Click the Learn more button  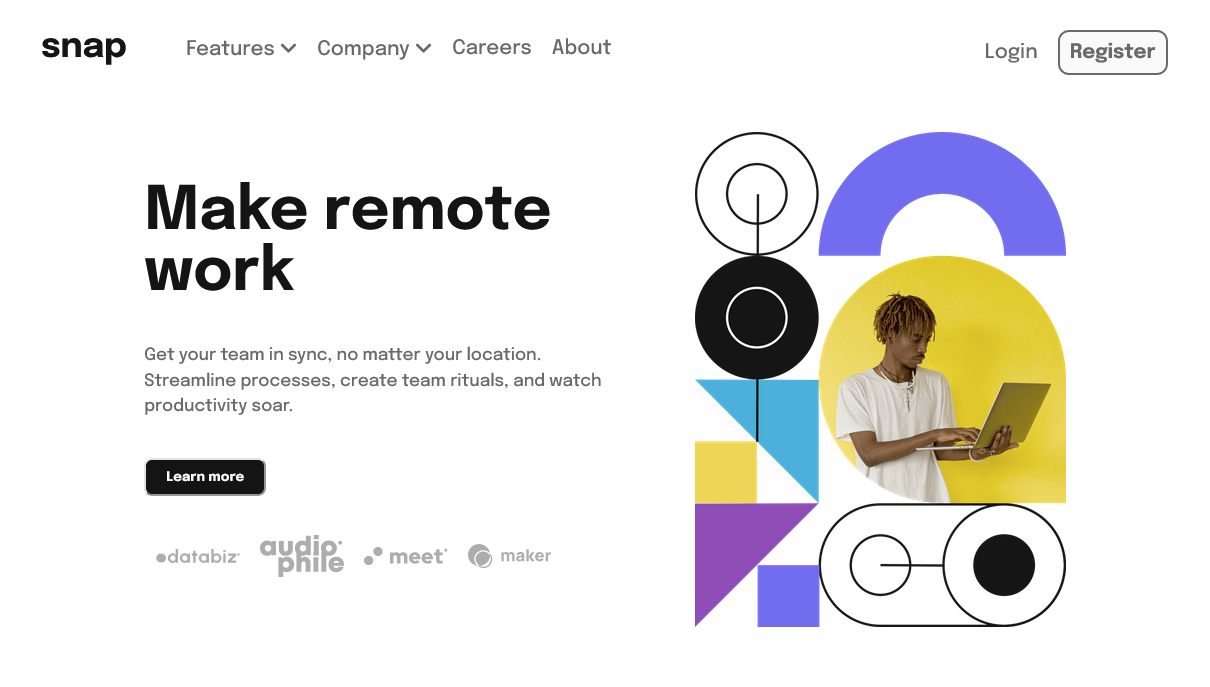(205, 477)
